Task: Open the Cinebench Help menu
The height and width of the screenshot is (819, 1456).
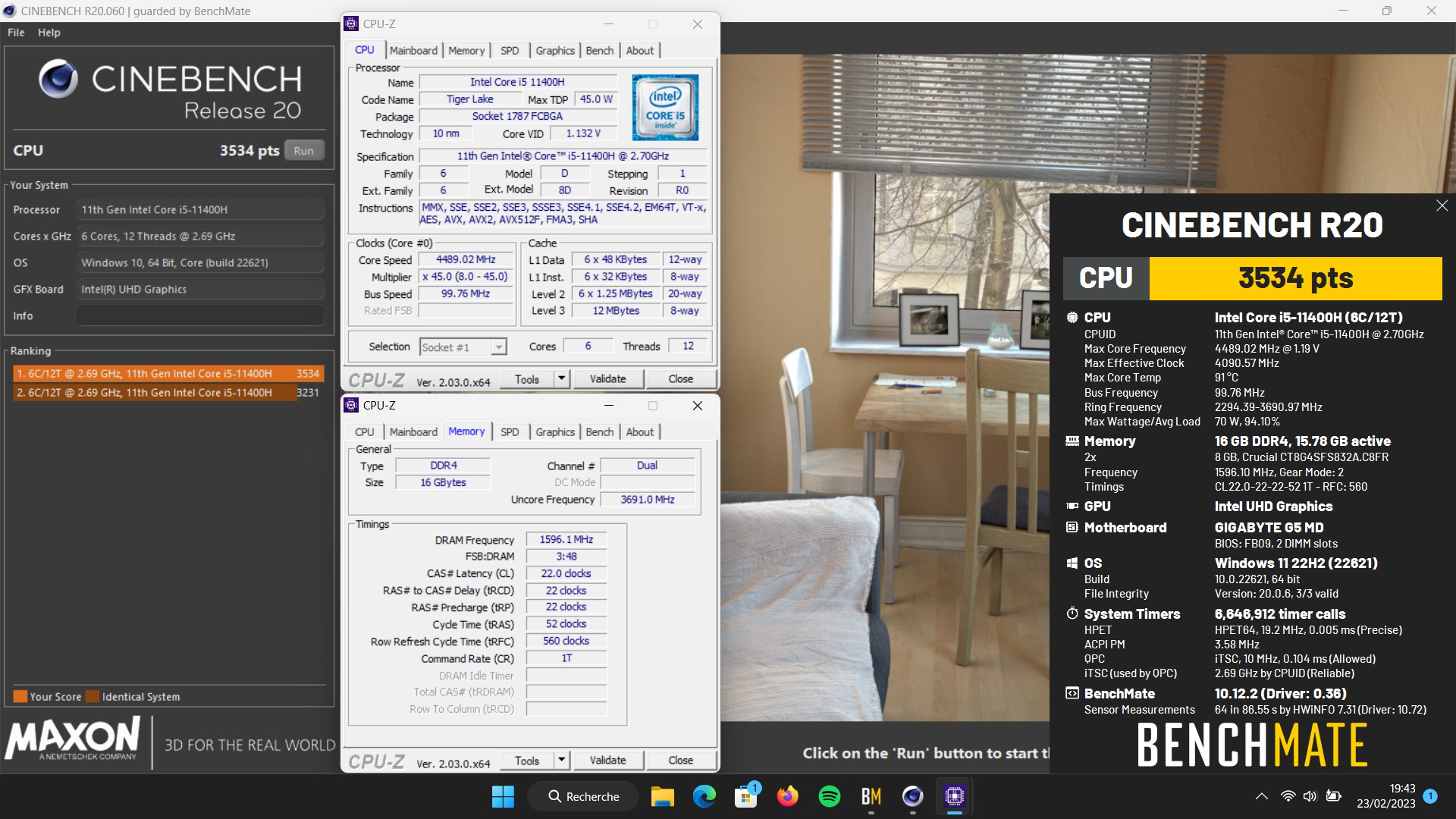Action: coord(49,33)
